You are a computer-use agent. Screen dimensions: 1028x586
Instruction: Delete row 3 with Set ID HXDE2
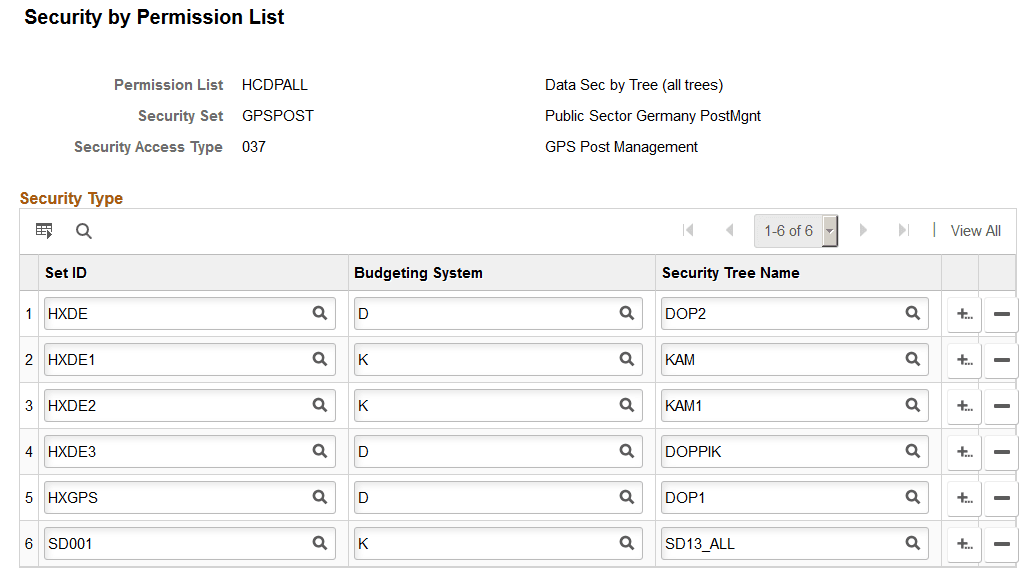click(1000, 405)
